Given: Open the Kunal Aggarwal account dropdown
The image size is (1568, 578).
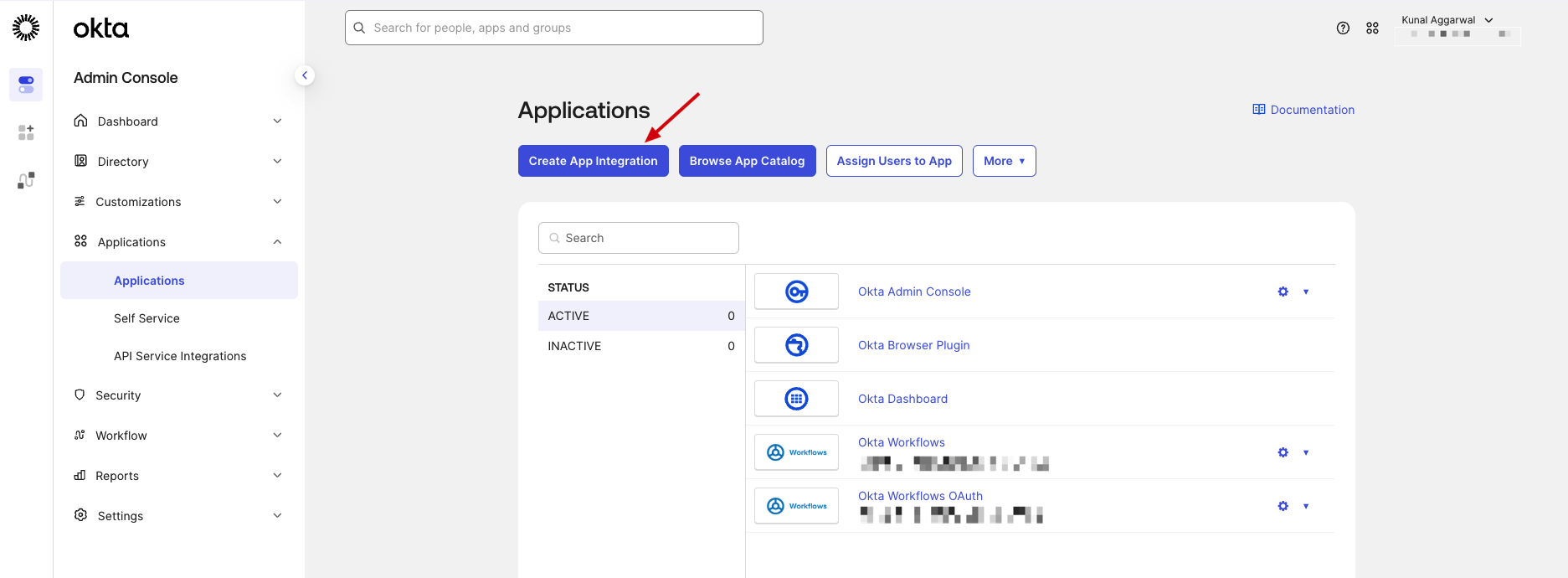Looking at the screenshot, I should click(x=1447, y=20).
